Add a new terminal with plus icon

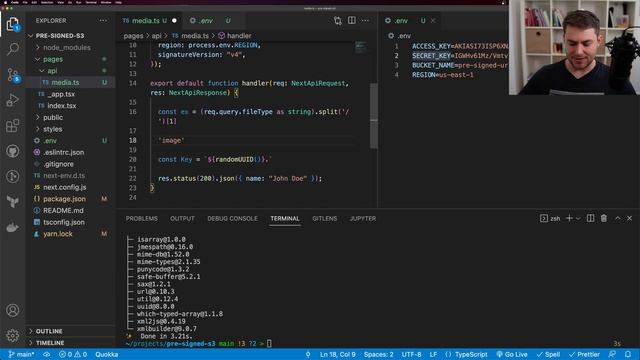569,218
